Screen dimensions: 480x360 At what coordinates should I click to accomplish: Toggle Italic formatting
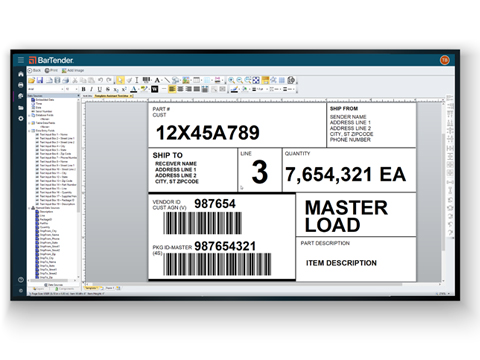(x=91, y=89)
